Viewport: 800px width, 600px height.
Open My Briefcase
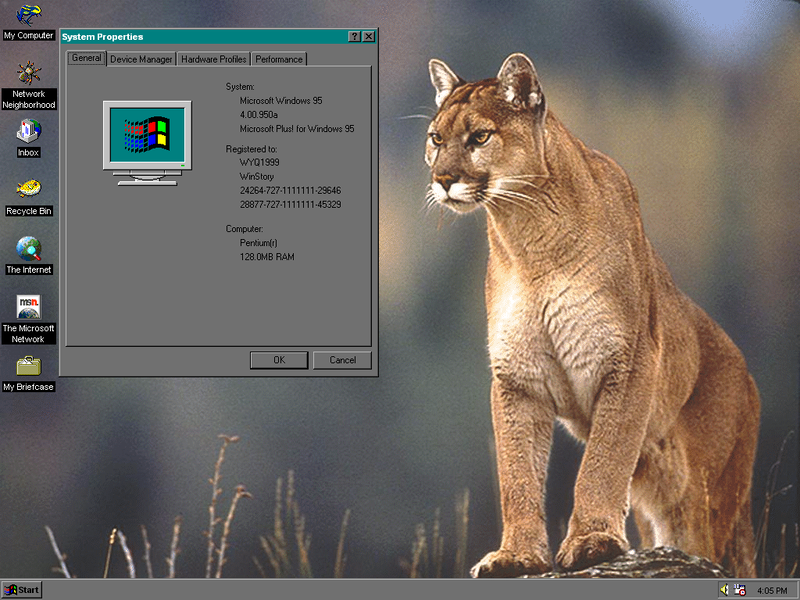click(27, 368)
